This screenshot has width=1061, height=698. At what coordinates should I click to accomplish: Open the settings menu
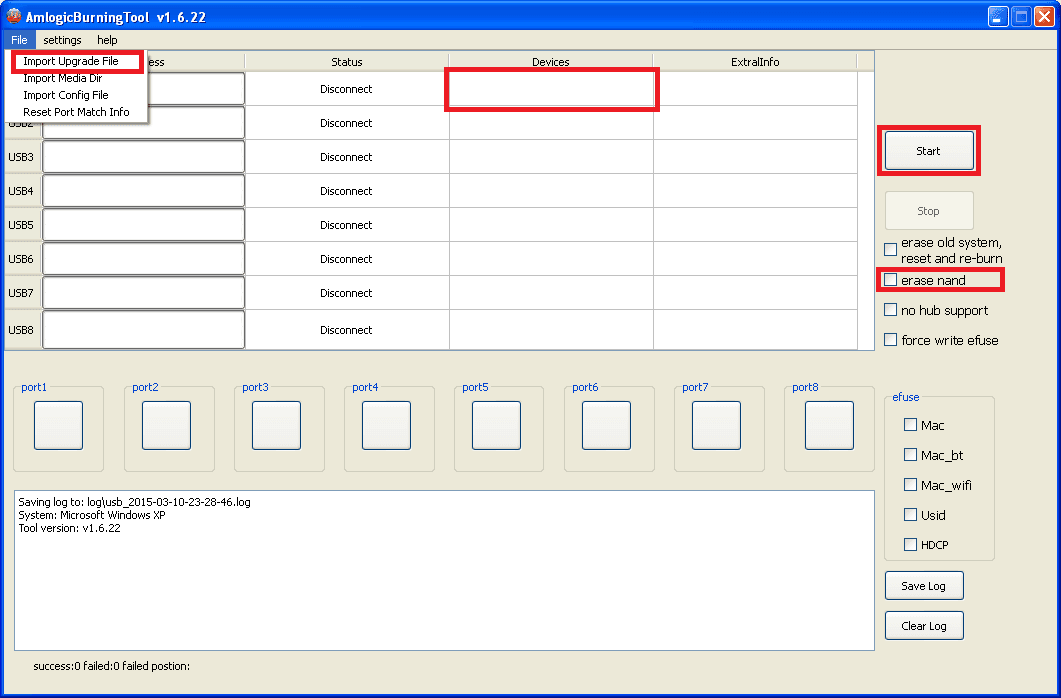point(62,40)
